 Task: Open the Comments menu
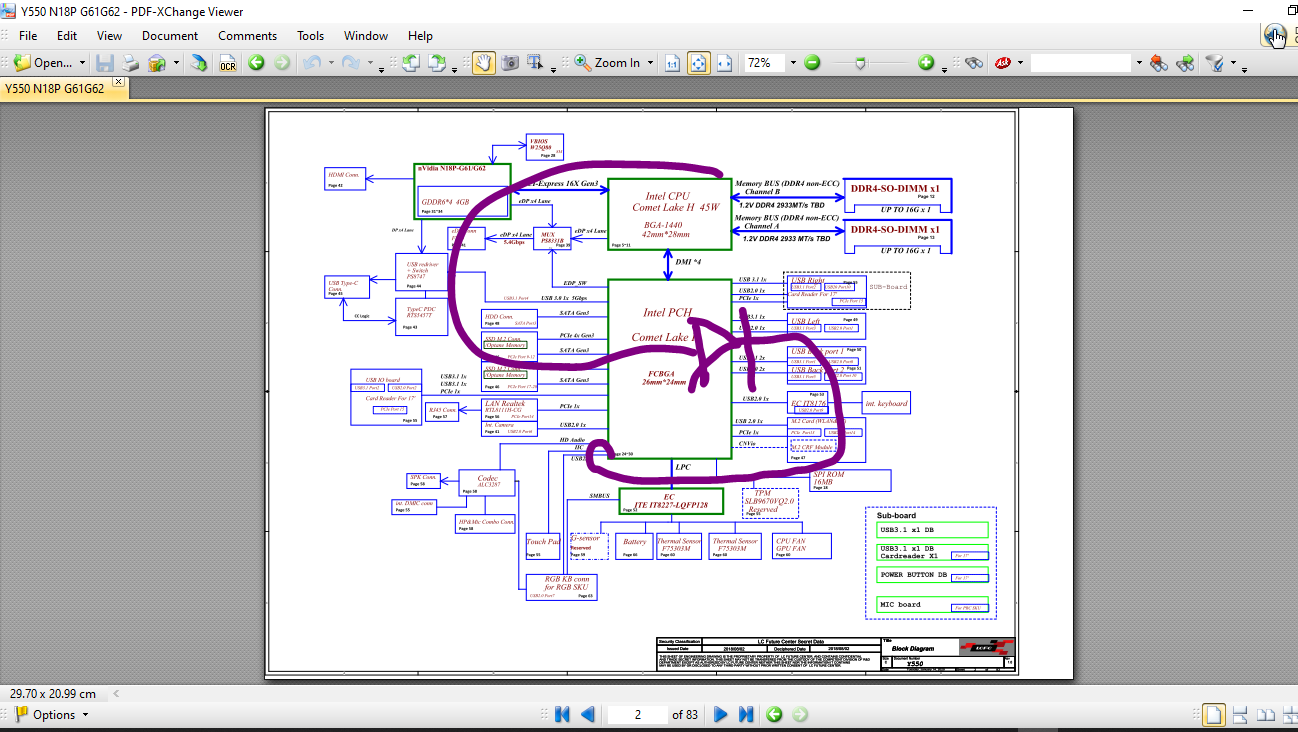pos(248,36)
